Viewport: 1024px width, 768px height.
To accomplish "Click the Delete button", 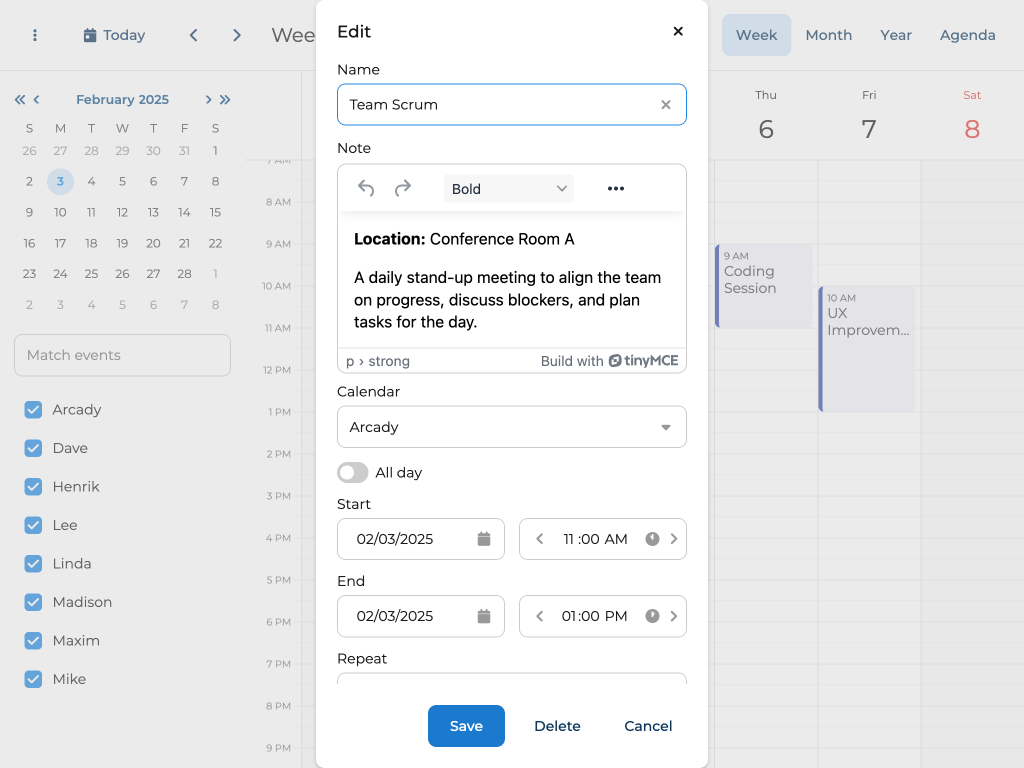I will pyautogui.click(x=557, y=726).
